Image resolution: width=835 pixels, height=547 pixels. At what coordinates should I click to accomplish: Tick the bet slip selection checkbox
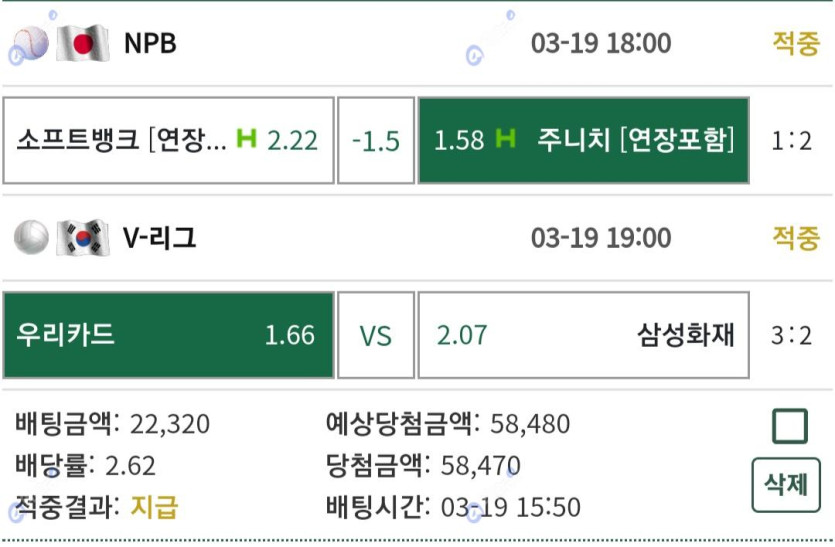tap(790, 427)
